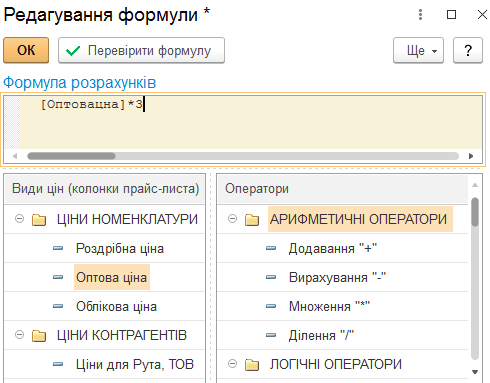
Task: Click the ЦІНИ НОМЕНКЛАТУРИ folder icon
Action: pos(39,220)
